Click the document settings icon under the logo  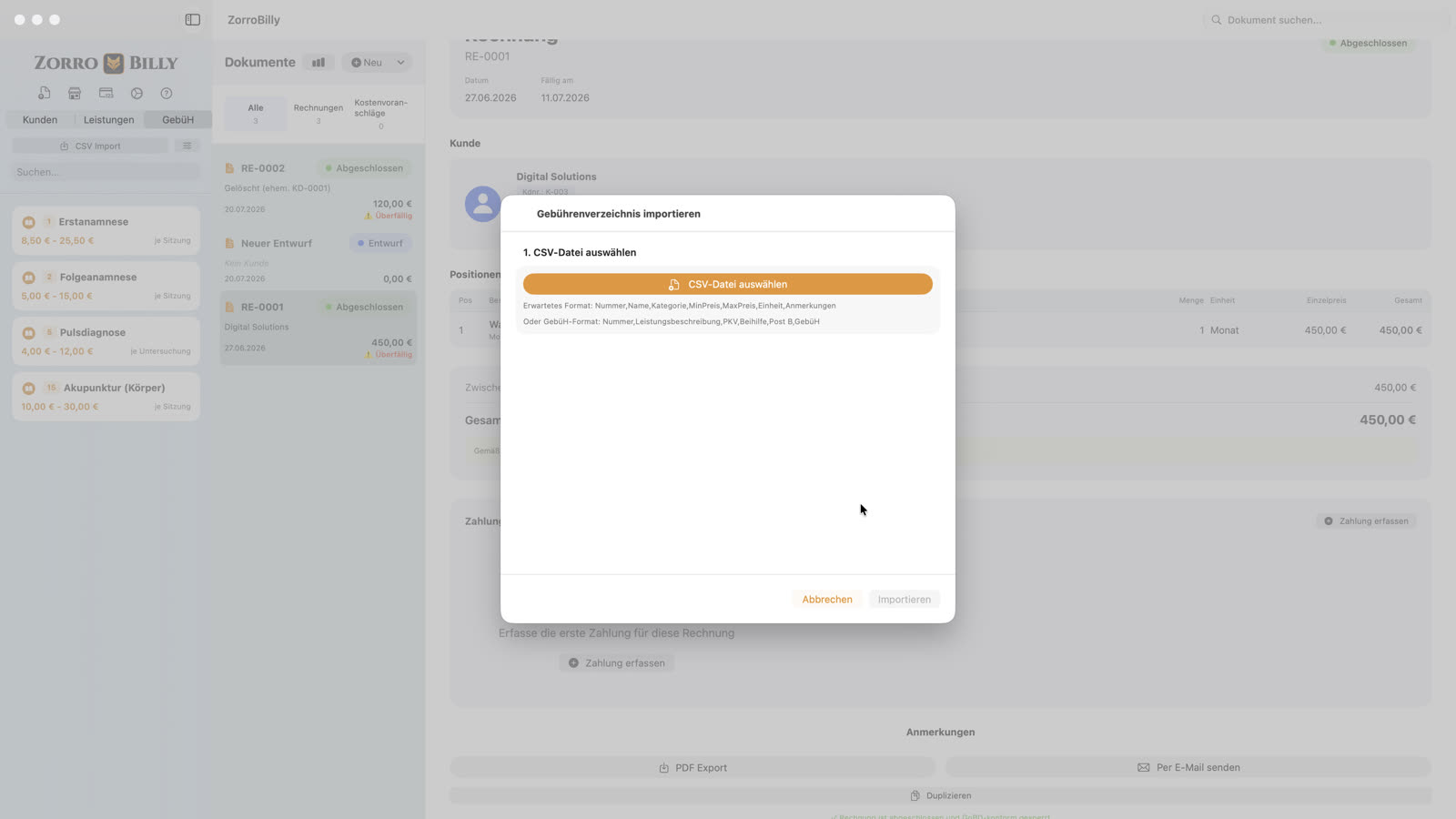pyautogui.click(x=44, y=93)
